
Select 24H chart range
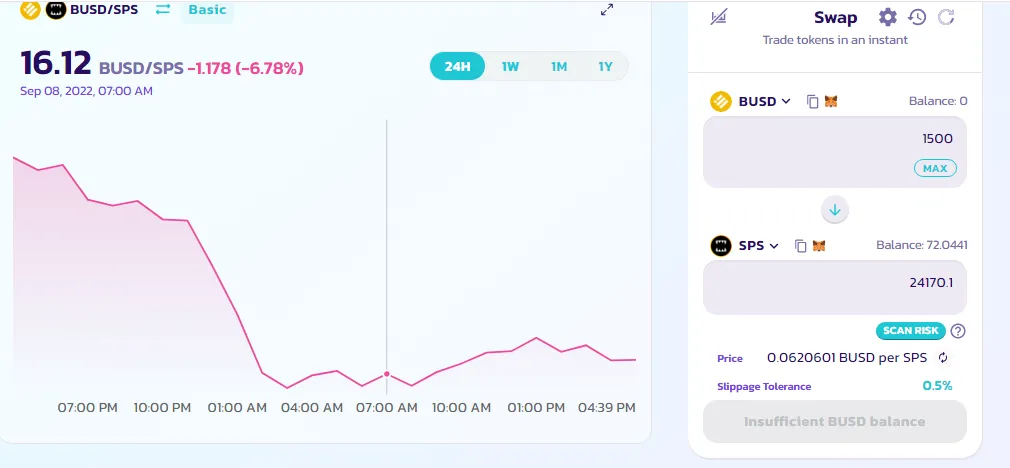(457, 66)
